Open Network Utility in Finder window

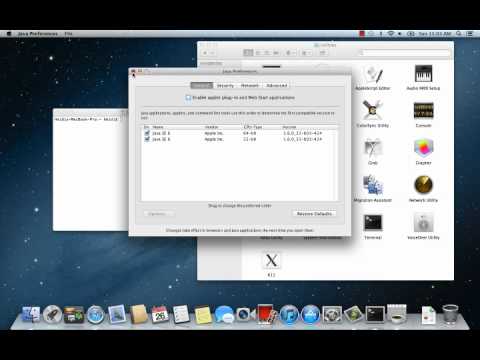tap(423, 189)
